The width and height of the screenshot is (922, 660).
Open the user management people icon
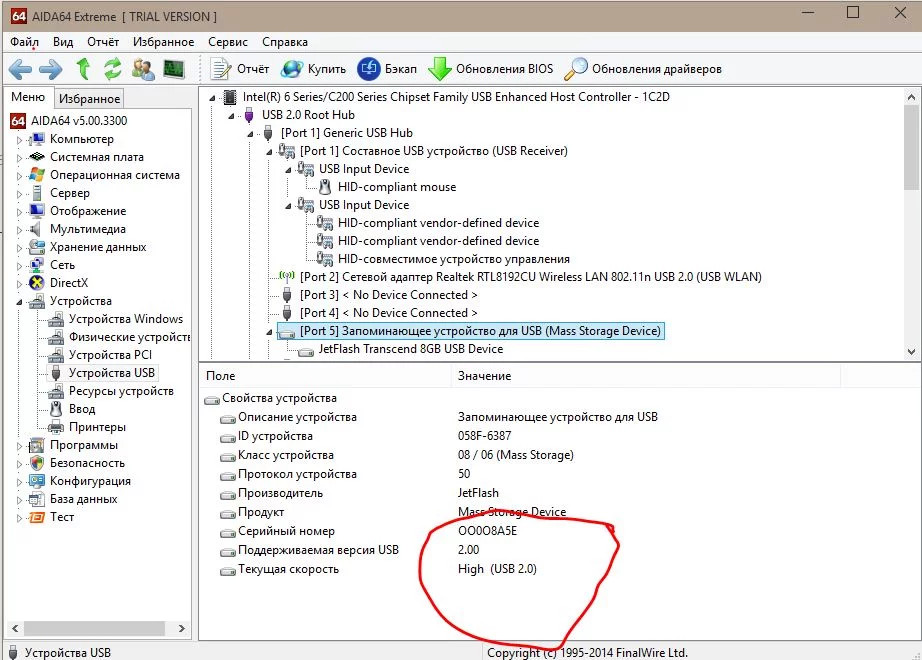coord(143,69)
